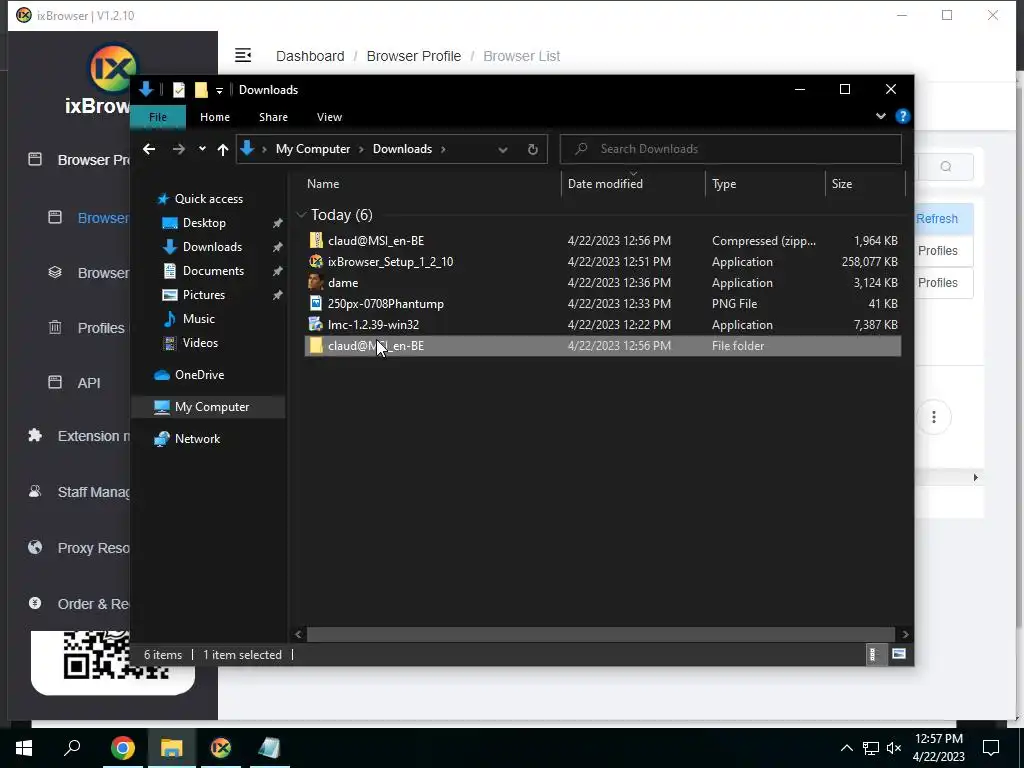Open the File ribbon tab

tap(158, 117)
